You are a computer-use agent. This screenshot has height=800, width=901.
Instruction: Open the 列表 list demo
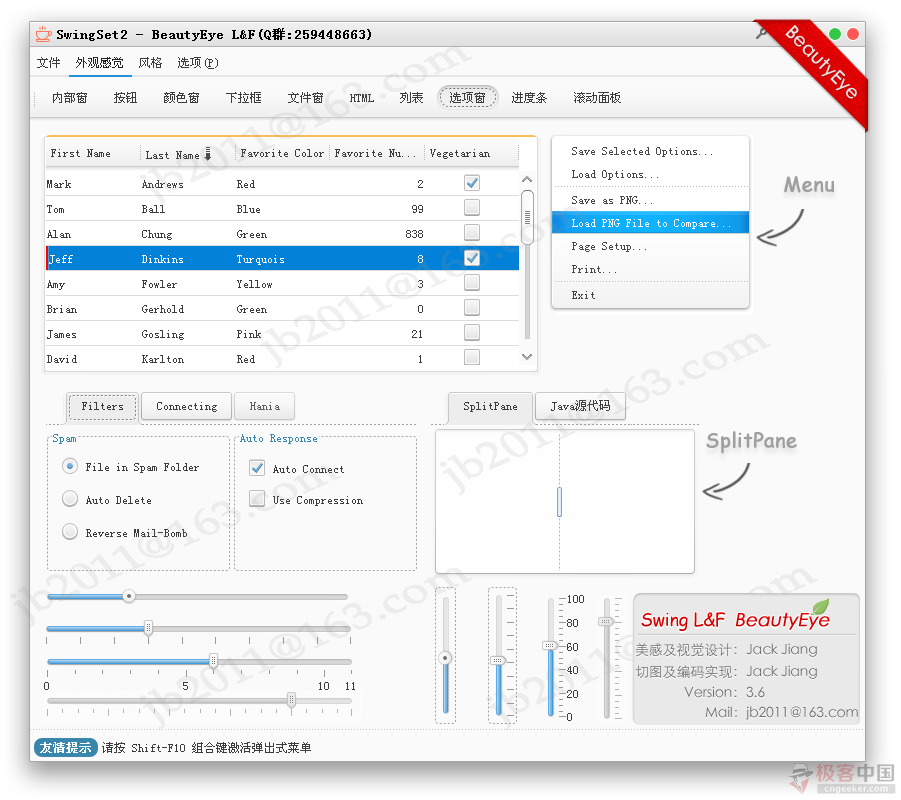410,97
